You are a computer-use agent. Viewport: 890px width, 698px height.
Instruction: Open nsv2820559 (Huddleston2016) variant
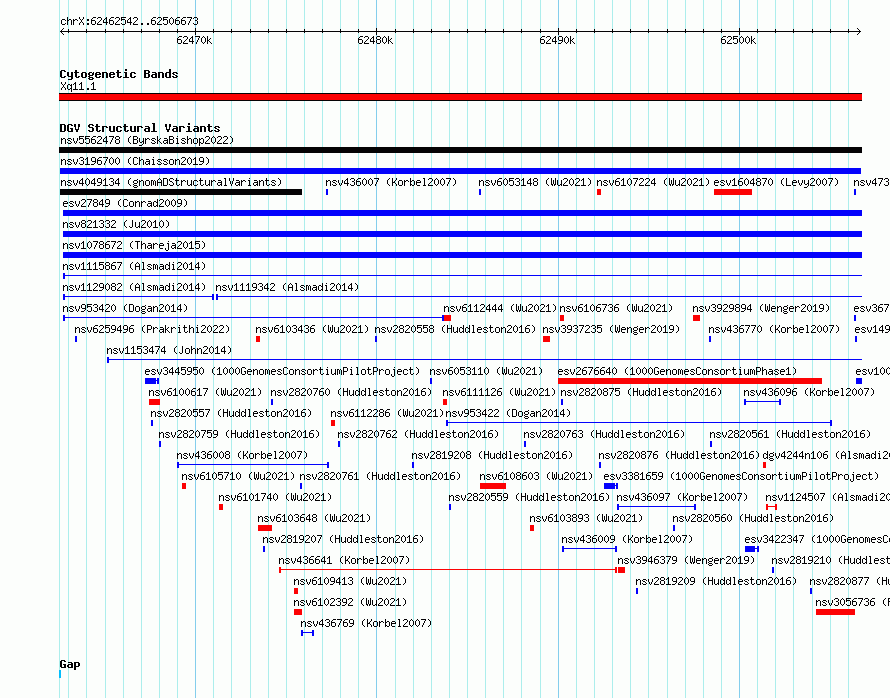pyautogui.click(x=529, y=497)
